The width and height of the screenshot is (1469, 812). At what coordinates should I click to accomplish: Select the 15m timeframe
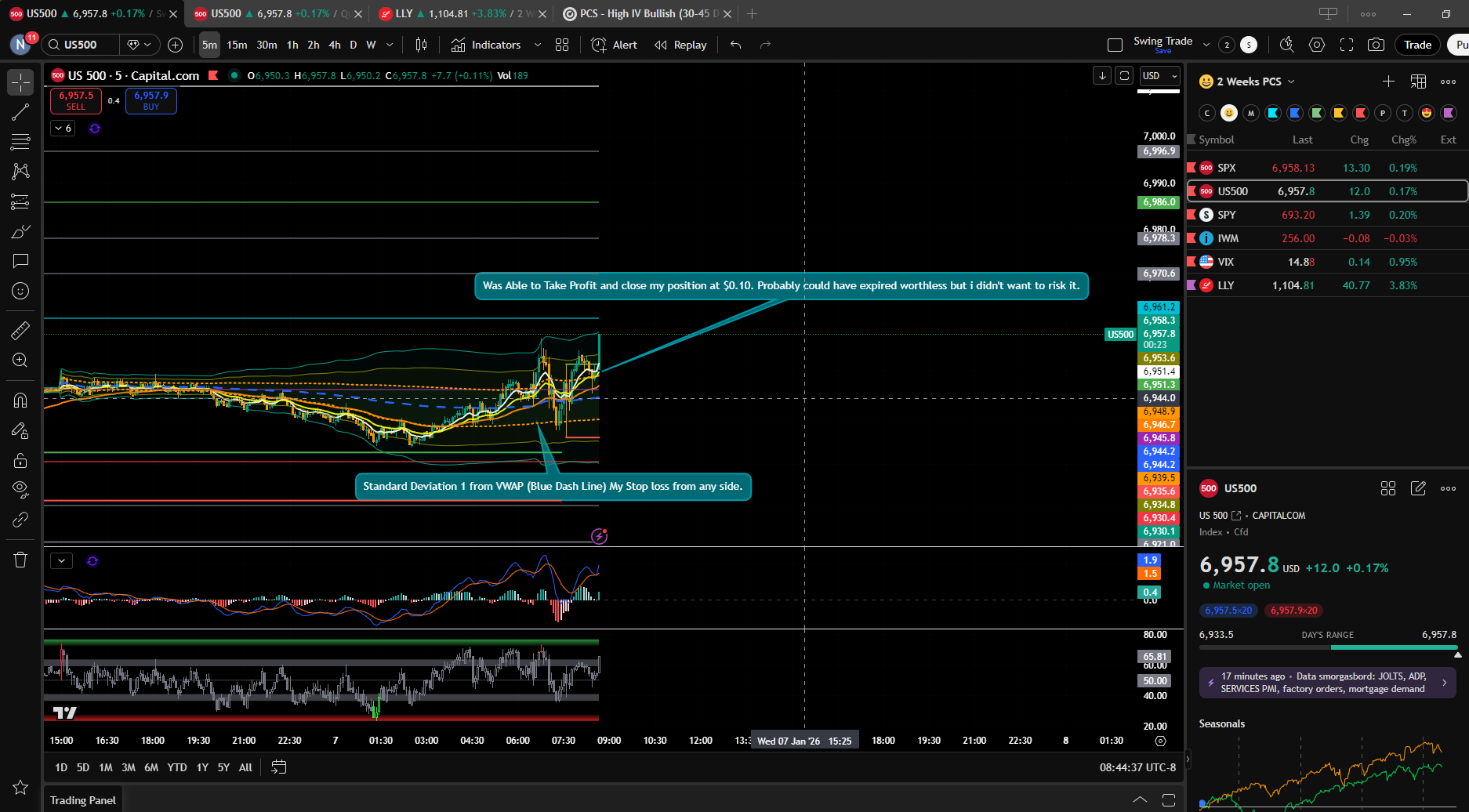(237, 45)
